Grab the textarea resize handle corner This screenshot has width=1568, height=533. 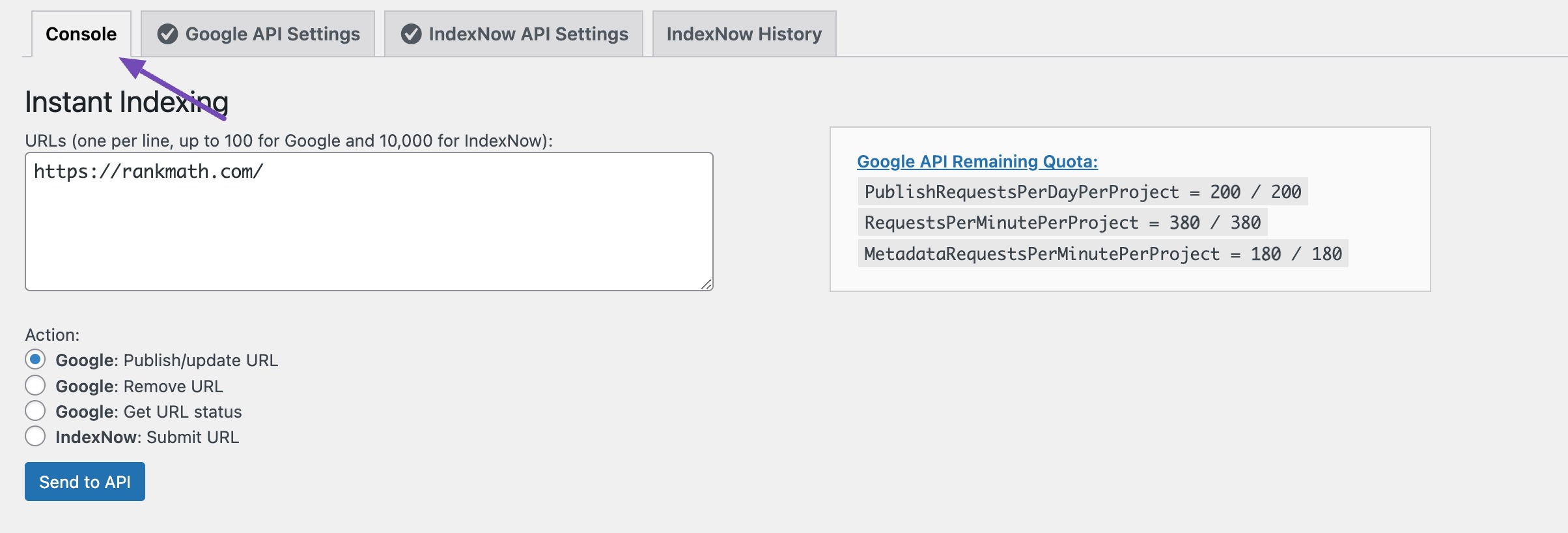coord(707,284)
